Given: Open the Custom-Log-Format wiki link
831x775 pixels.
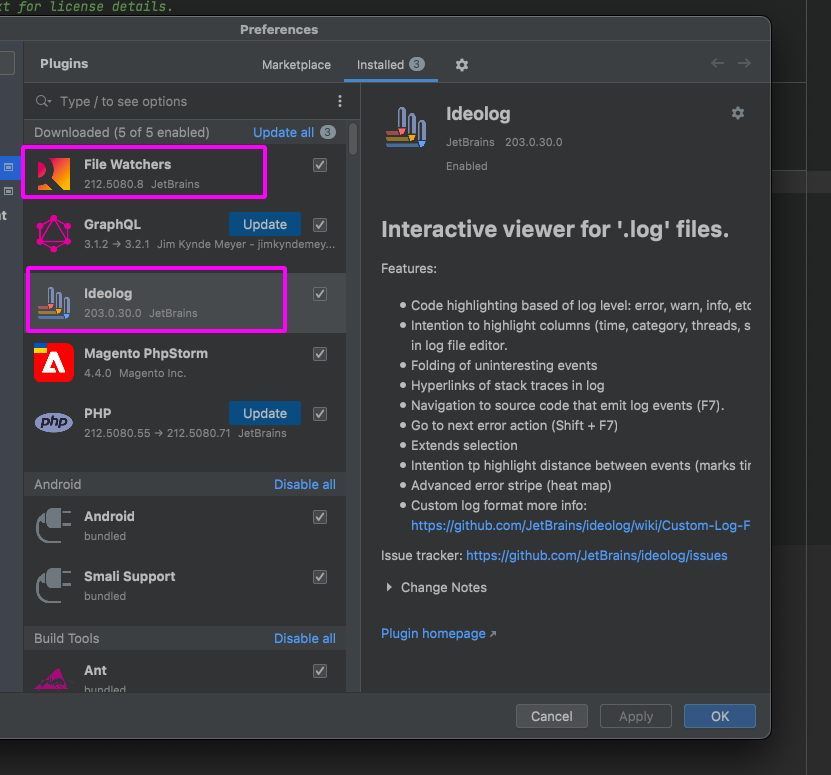Looking at the screenshot, I should click(x=580, y=525).
